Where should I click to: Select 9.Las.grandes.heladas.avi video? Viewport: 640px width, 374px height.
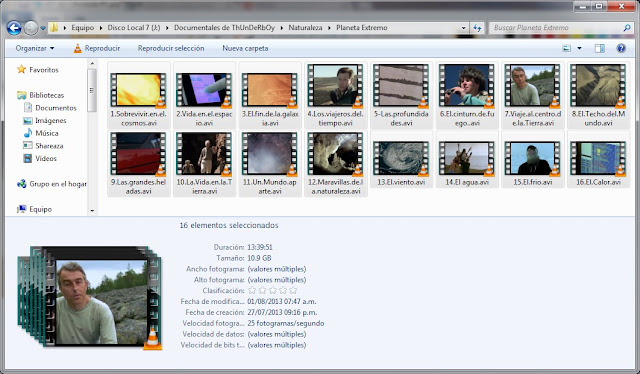coord(139,163)
